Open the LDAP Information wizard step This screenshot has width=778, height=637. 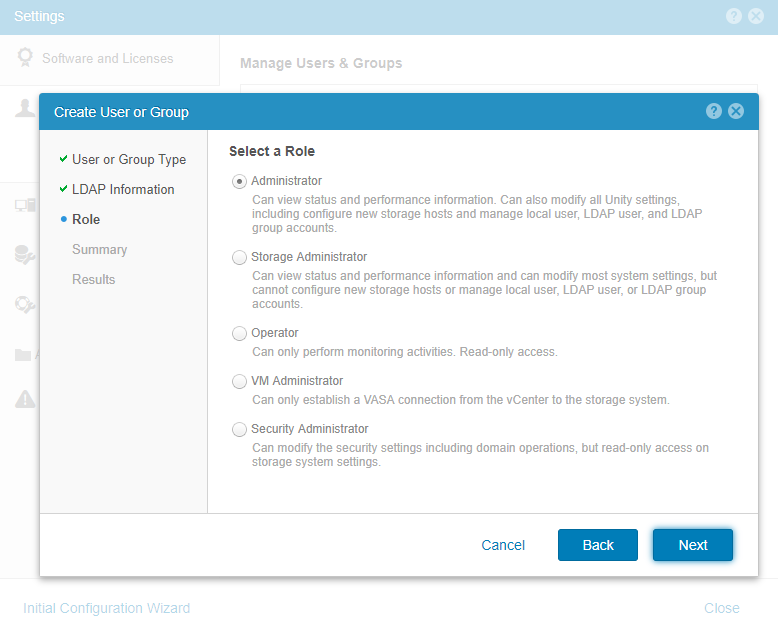tap(123, 189)
